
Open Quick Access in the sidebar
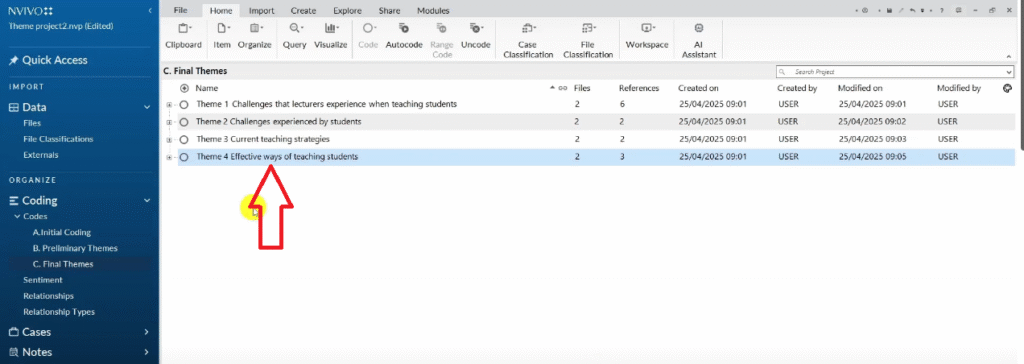(x=55, y=60)
